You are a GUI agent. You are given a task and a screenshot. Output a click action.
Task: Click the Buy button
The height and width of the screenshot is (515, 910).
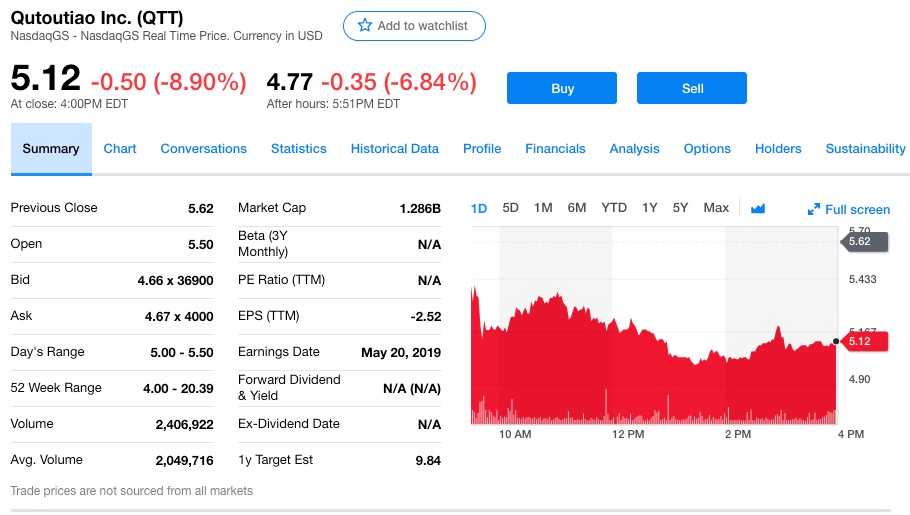click(x=562, y=88)
